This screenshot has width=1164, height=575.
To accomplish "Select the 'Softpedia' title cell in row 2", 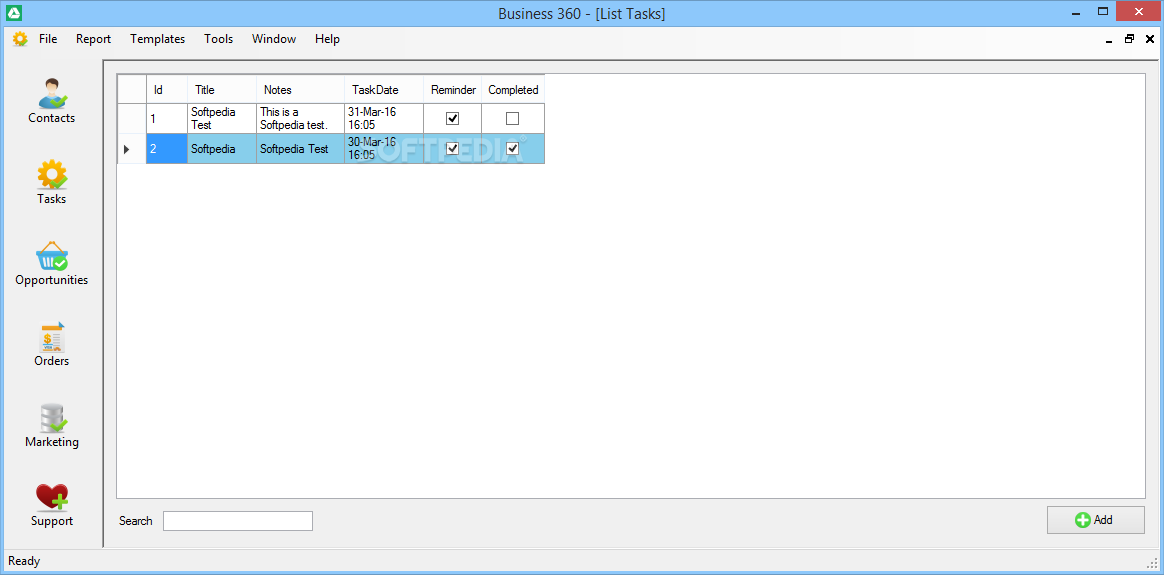I will (222, 149).
